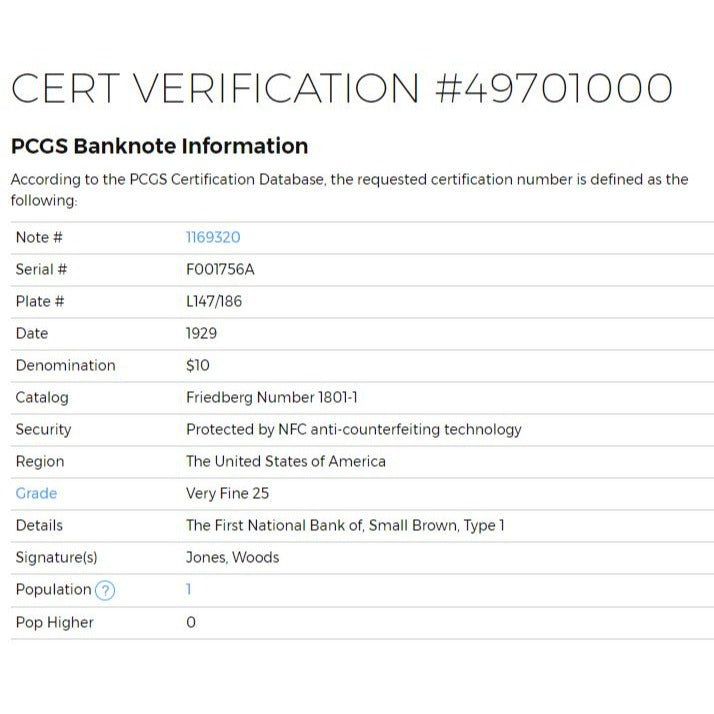Screen dimensions: 714x714
Task: Click the PCGS Certification Database description paragraph
Action: click(349, 190)
